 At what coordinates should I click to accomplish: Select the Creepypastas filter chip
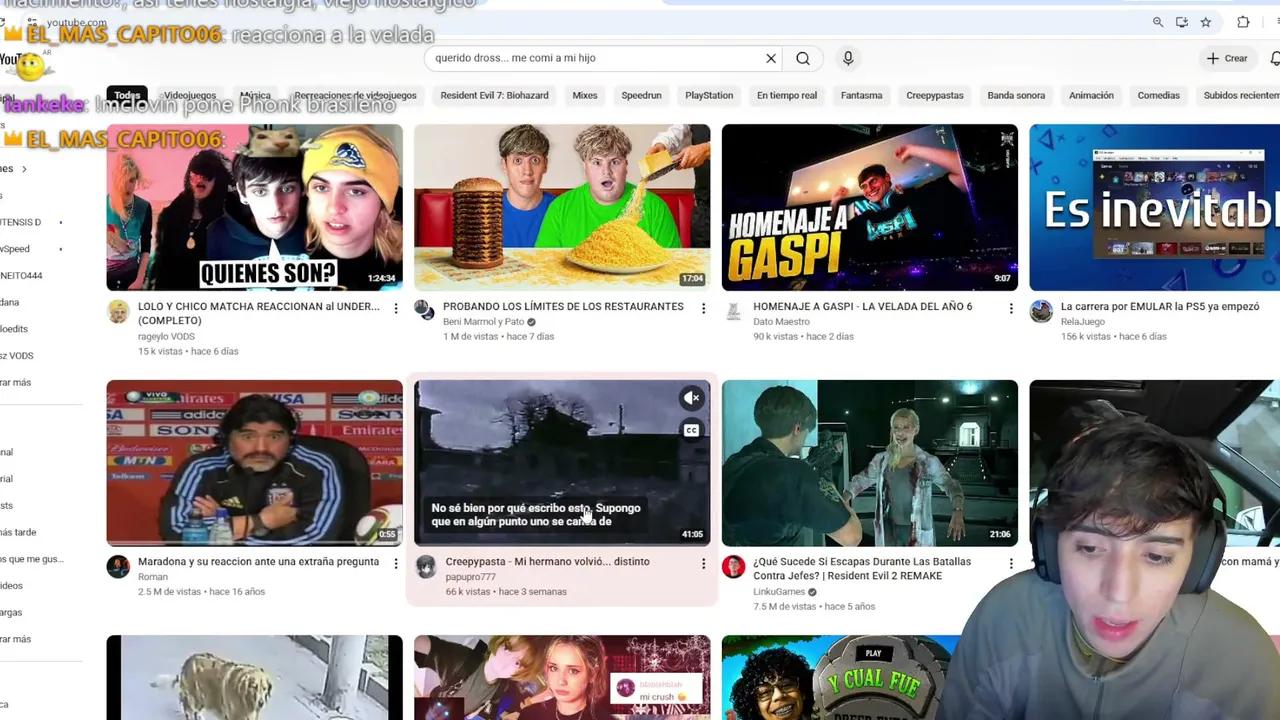[x=935, y=95]
